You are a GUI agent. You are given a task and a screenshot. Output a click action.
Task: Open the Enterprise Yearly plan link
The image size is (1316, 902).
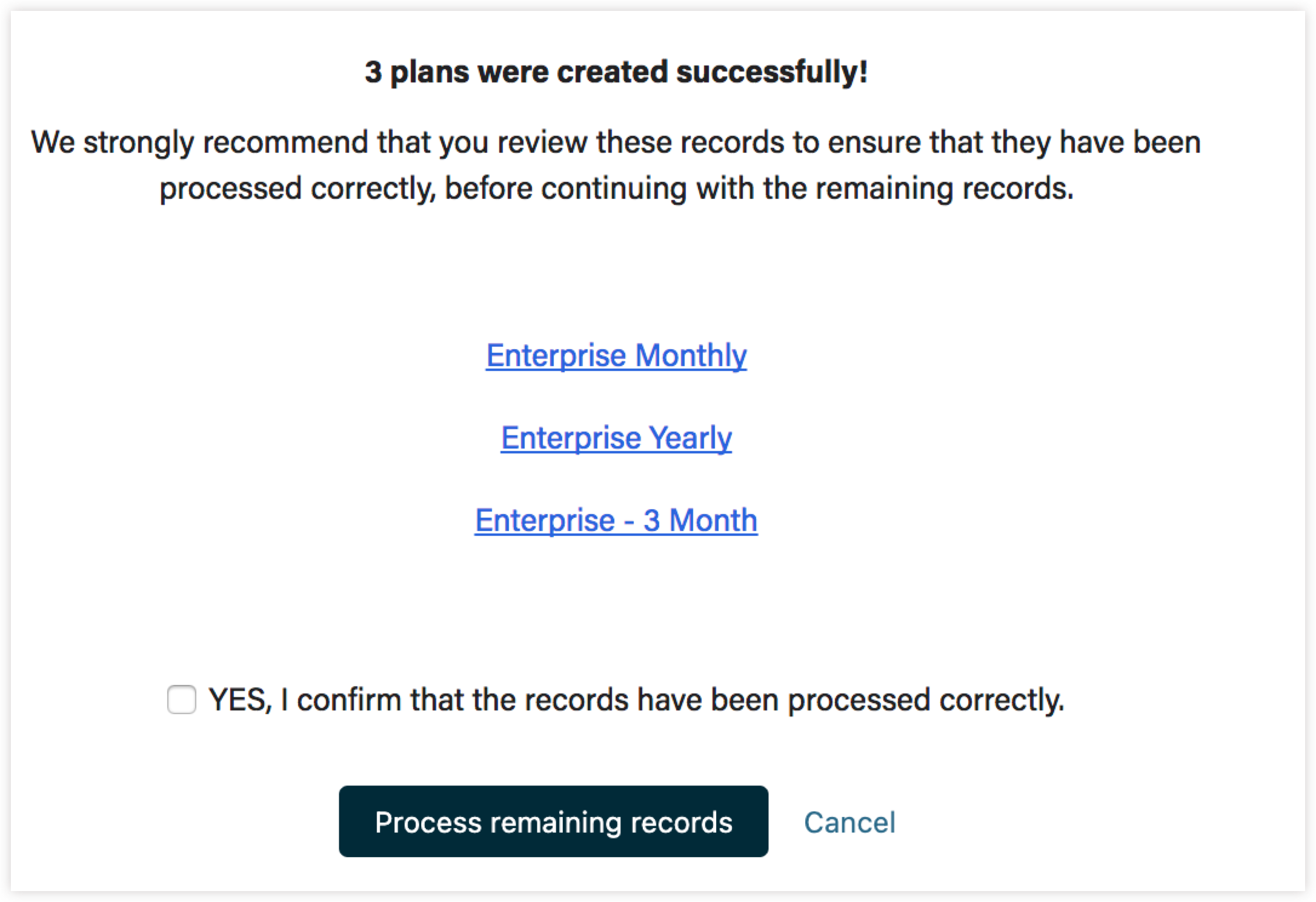coord(616,438)
